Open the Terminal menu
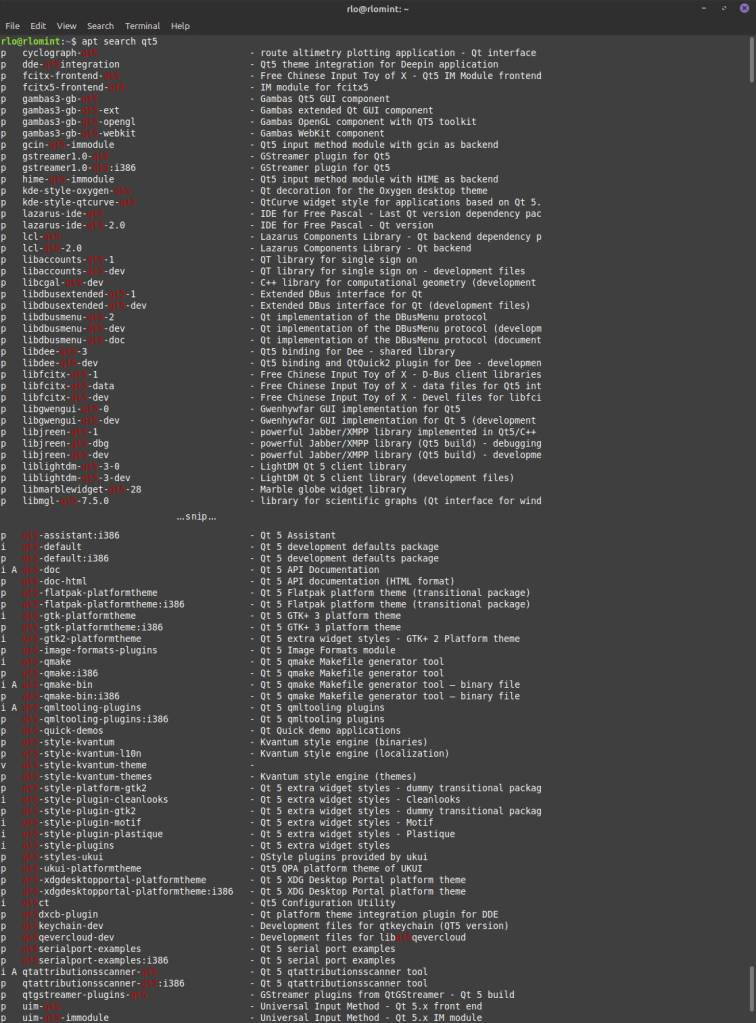This screenshot has width=756, height=1023. [x=142, y=25]
